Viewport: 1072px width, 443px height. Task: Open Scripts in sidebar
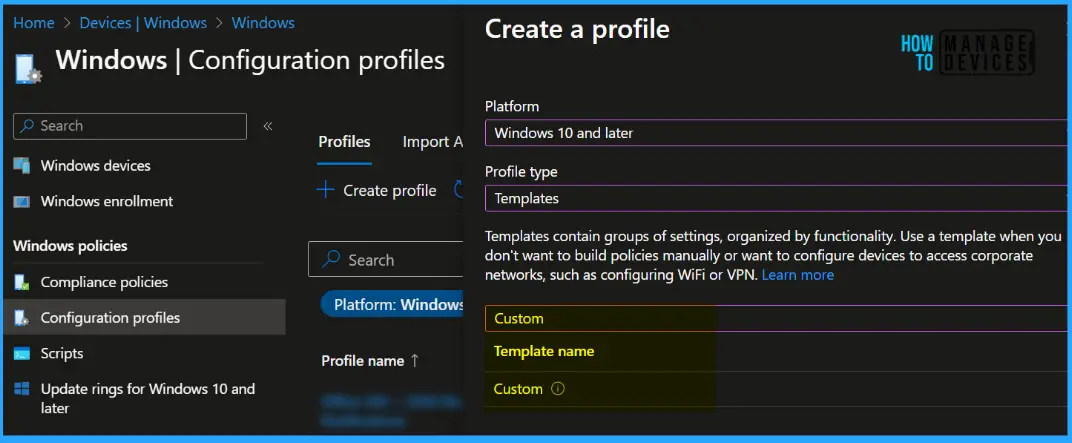point(62,353)
